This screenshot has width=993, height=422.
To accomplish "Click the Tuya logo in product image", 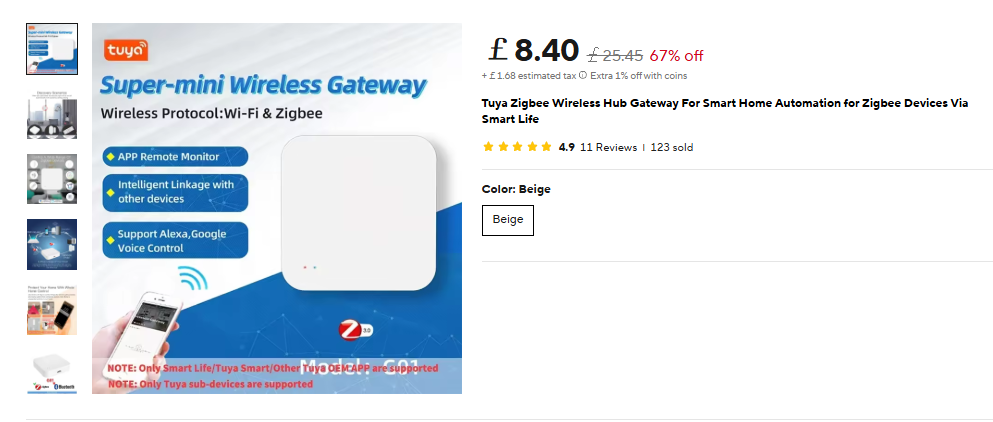I will click(x=125, y=51).
